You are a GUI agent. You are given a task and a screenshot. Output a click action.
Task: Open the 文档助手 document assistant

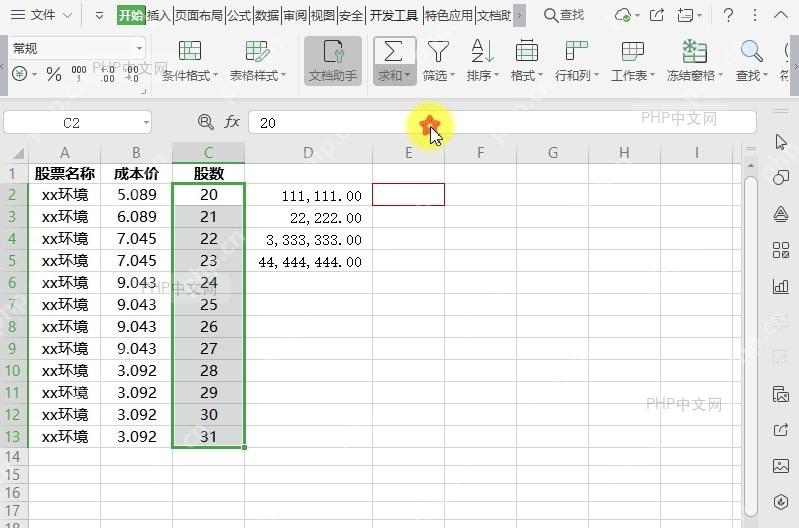pos(333,61)
